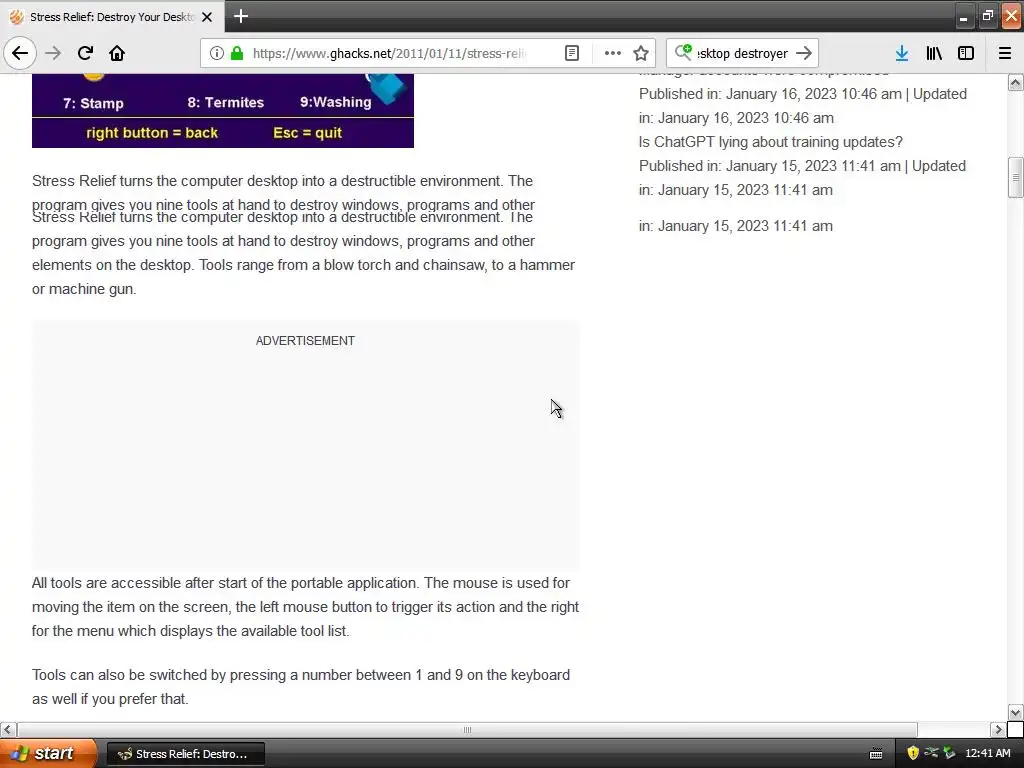This screenshot has height=768, width=1024.
Task: Select the Stress Relief: Destroy Your Desktop tab
Action: 111,17
